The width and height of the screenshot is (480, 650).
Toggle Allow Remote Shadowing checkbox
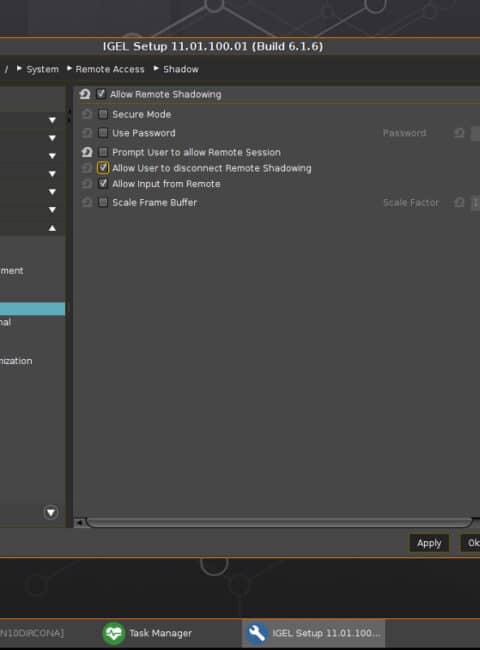click(101, 94)
